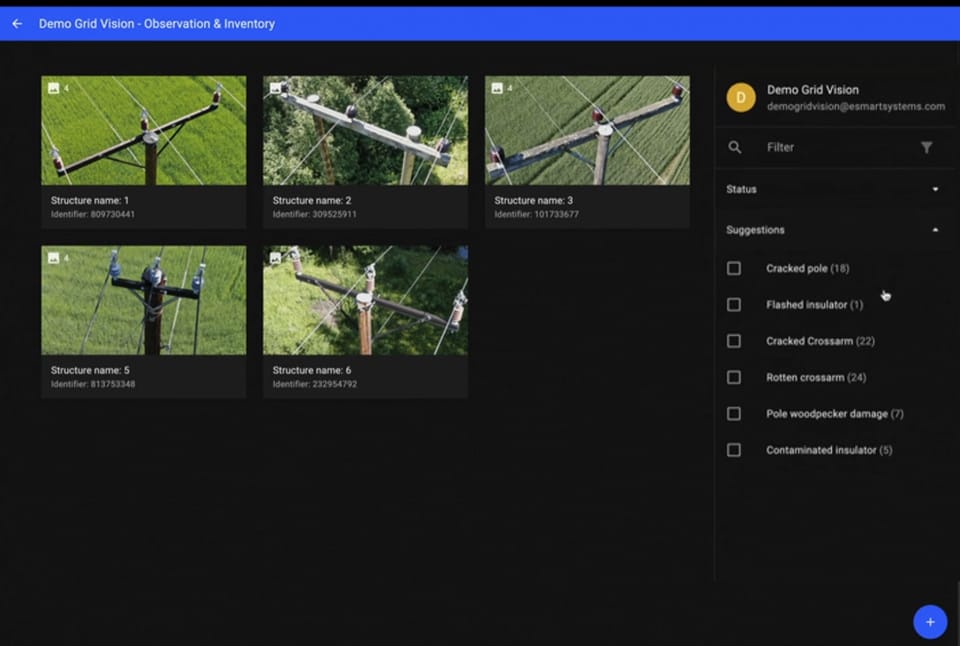This screenshot has height=646, width=960.
Task: Click the photo count icon on Structure 2 thumbnail
Action: coord(277,88)
